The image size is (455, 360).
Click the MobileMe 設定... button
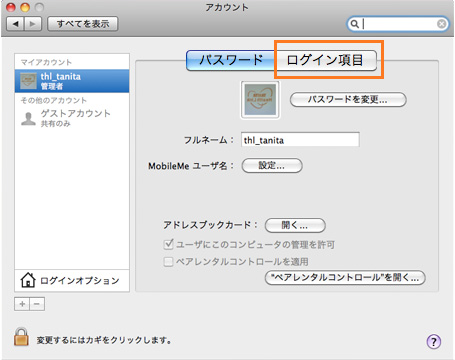pyautogui.click(x=272, y=166)
